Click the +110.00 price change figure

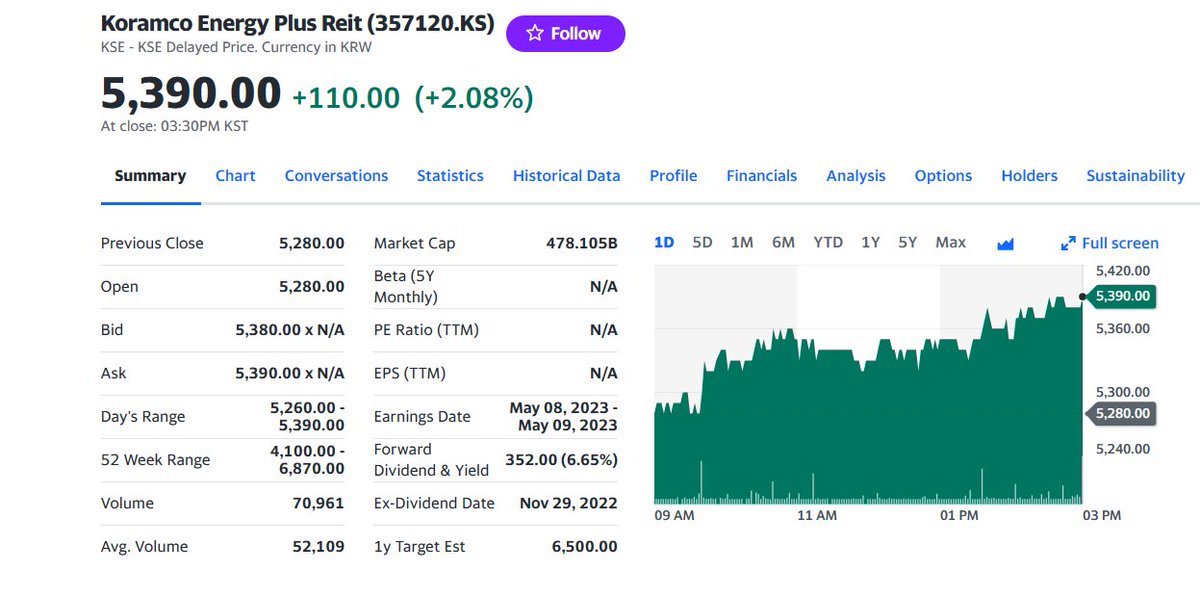click(346, 97)
